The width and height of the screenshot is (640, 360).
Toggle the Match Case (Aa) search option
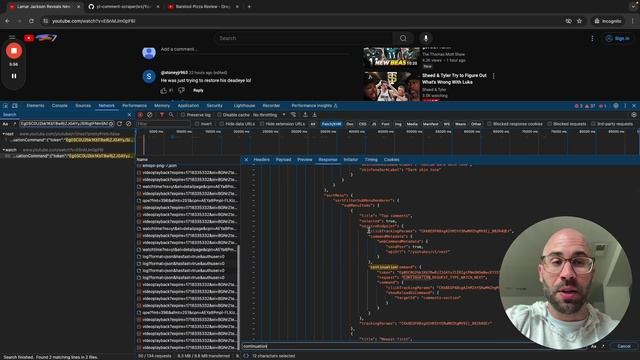tap(6, 124)
